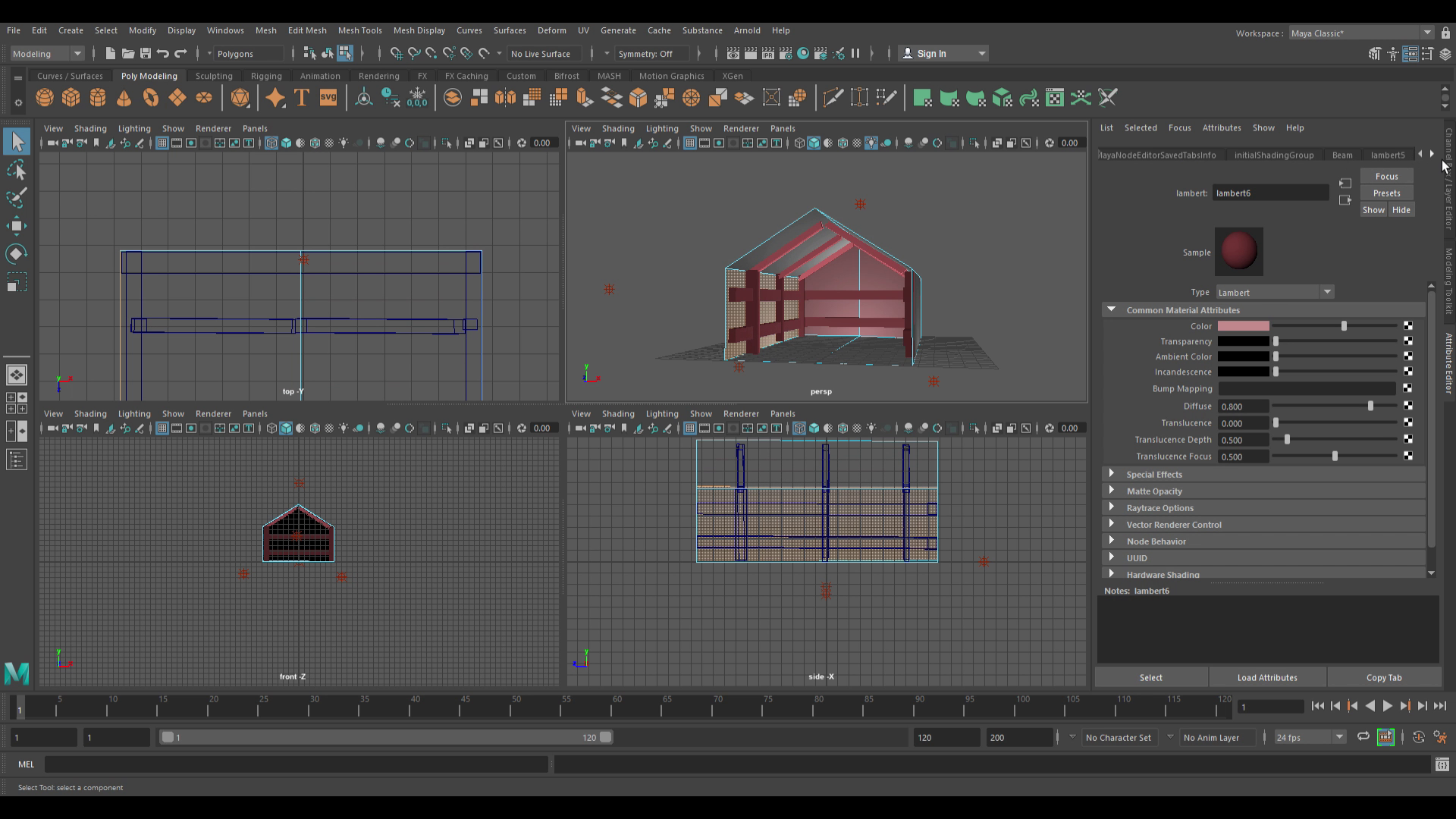
Task: Select the Rotate tool in toolbox
Action: pos(16,253)
